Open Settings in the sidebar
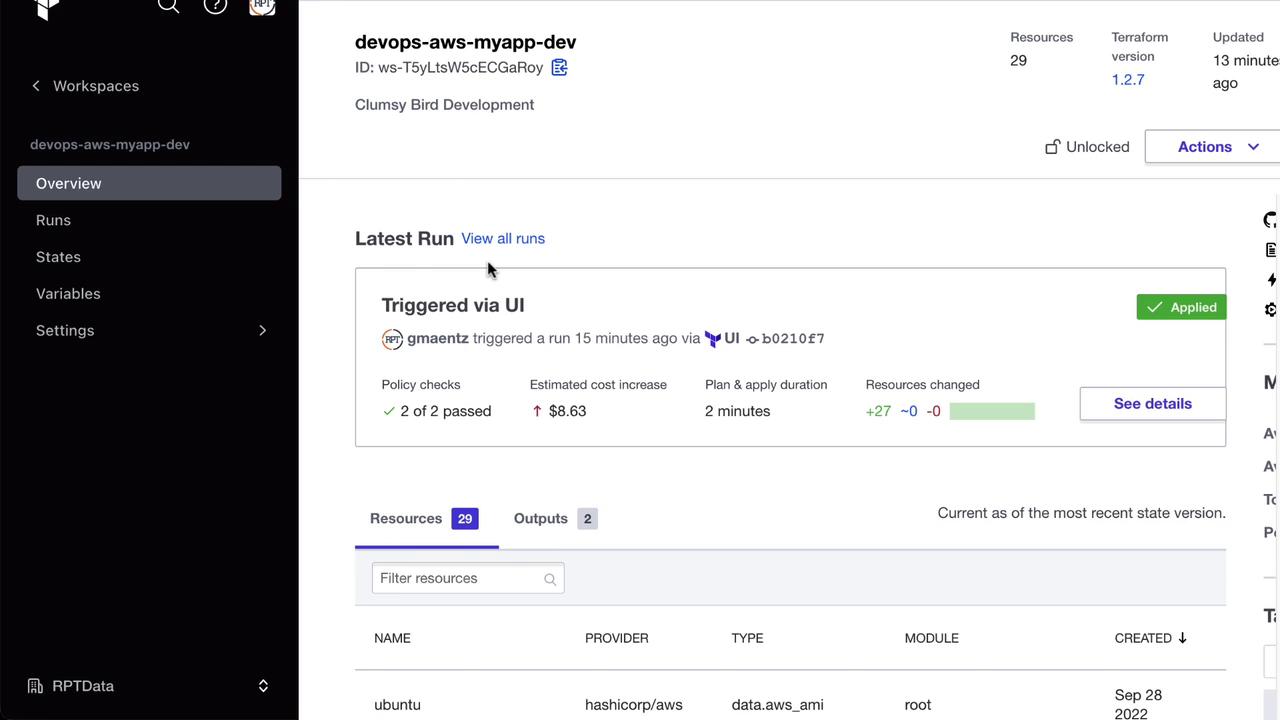 (65, 330)
